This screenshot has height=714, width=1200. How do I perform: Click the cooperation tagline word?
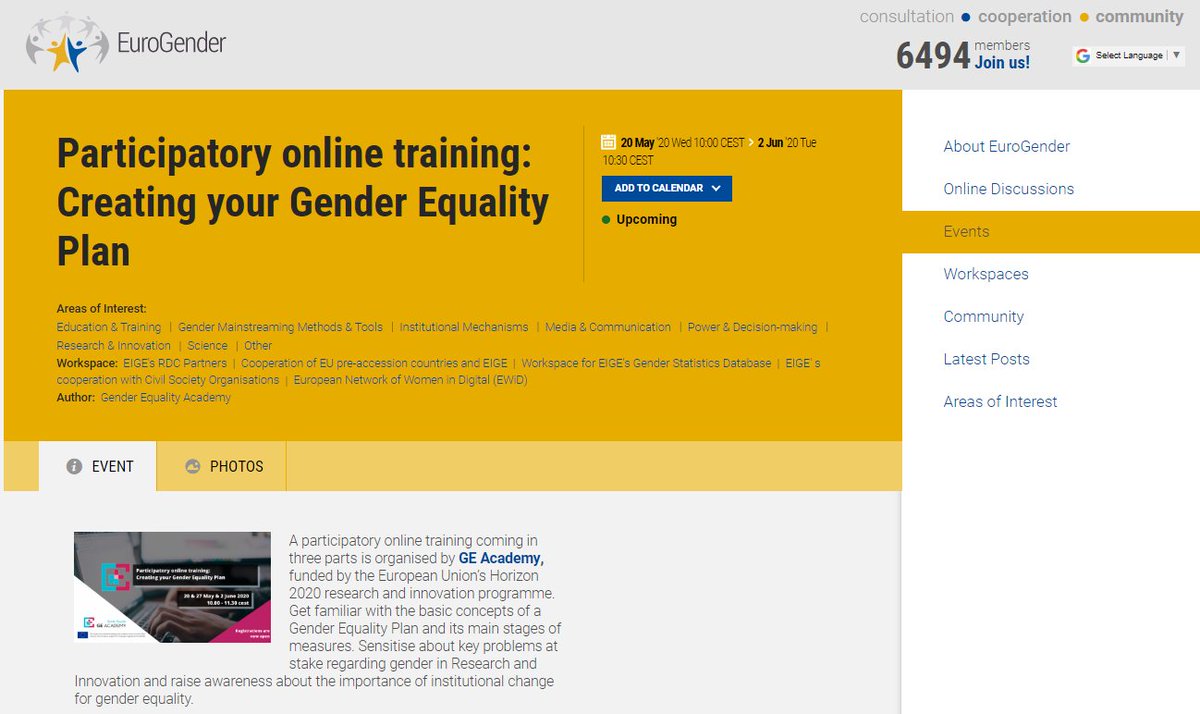coord(1025,17)
